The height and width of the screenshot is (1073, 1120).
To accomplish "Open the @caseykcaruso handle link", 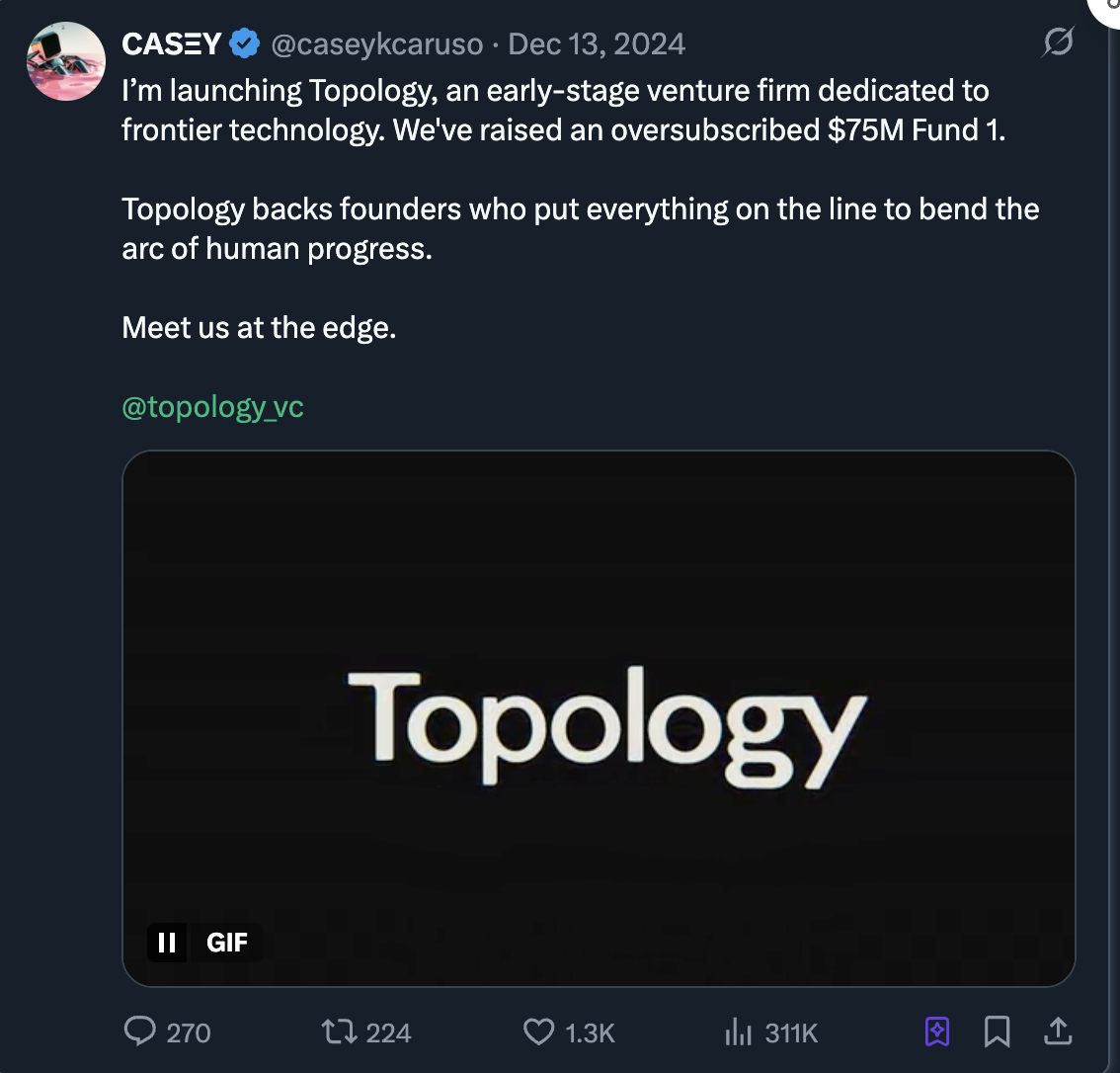I will click(376, 44).
